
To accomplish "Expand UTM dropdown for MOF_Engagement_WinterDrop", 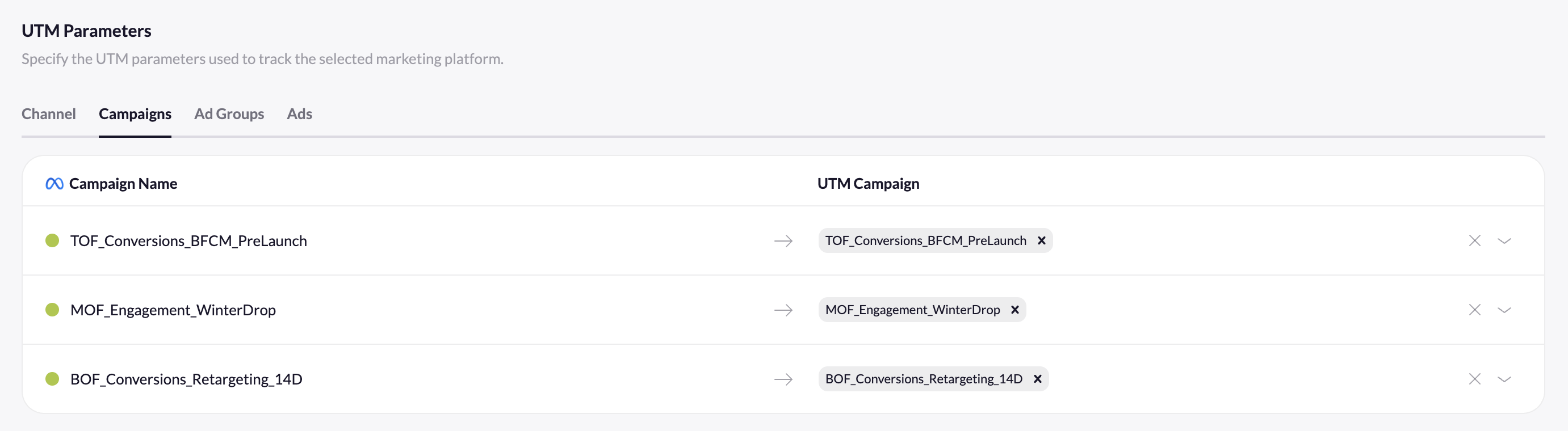I will pyautogui.click(x=1503, y=311).
